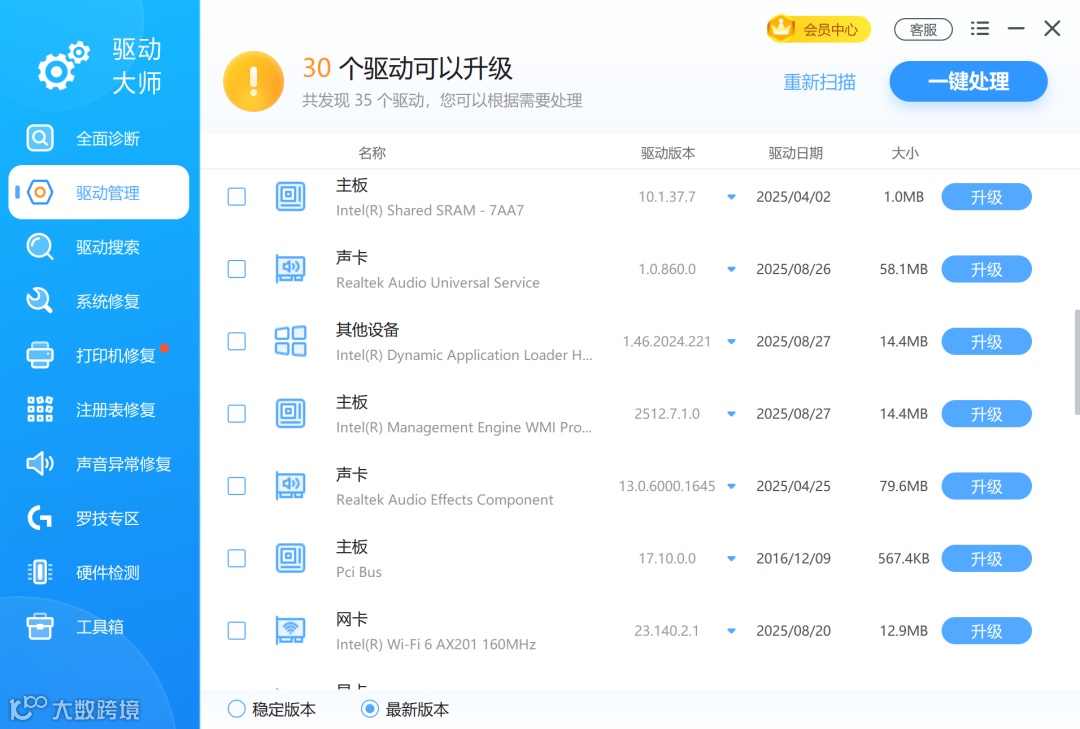This screenshot has height=729, width=1080.
Task: Expand version dropdown for 1.0.860.0
Action: pyautogui.click(x=731, y=269)
